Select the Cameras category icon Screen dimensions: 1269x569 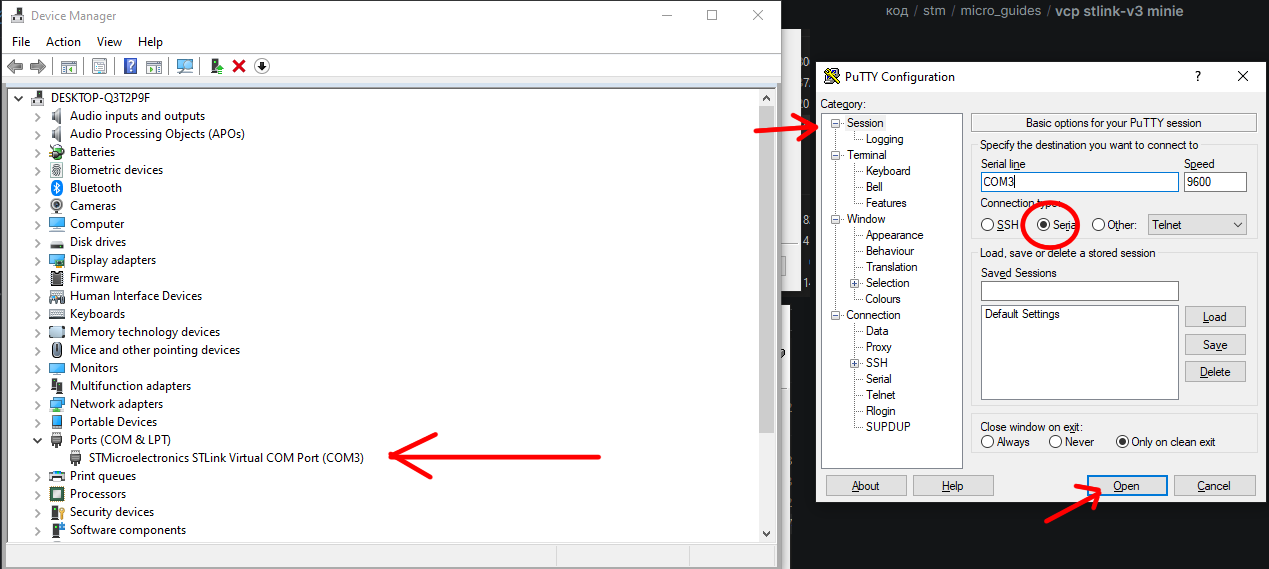tap(57, 206)
